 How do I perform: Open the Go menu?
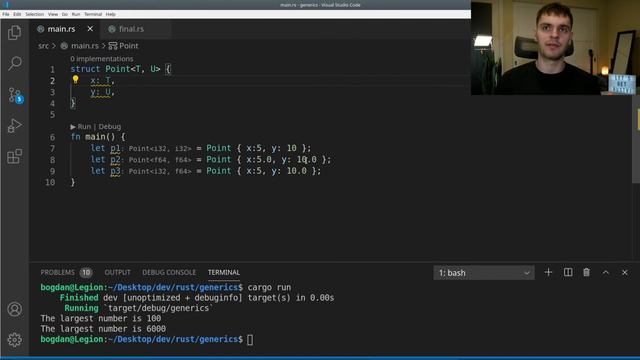[x=65, y=14]
